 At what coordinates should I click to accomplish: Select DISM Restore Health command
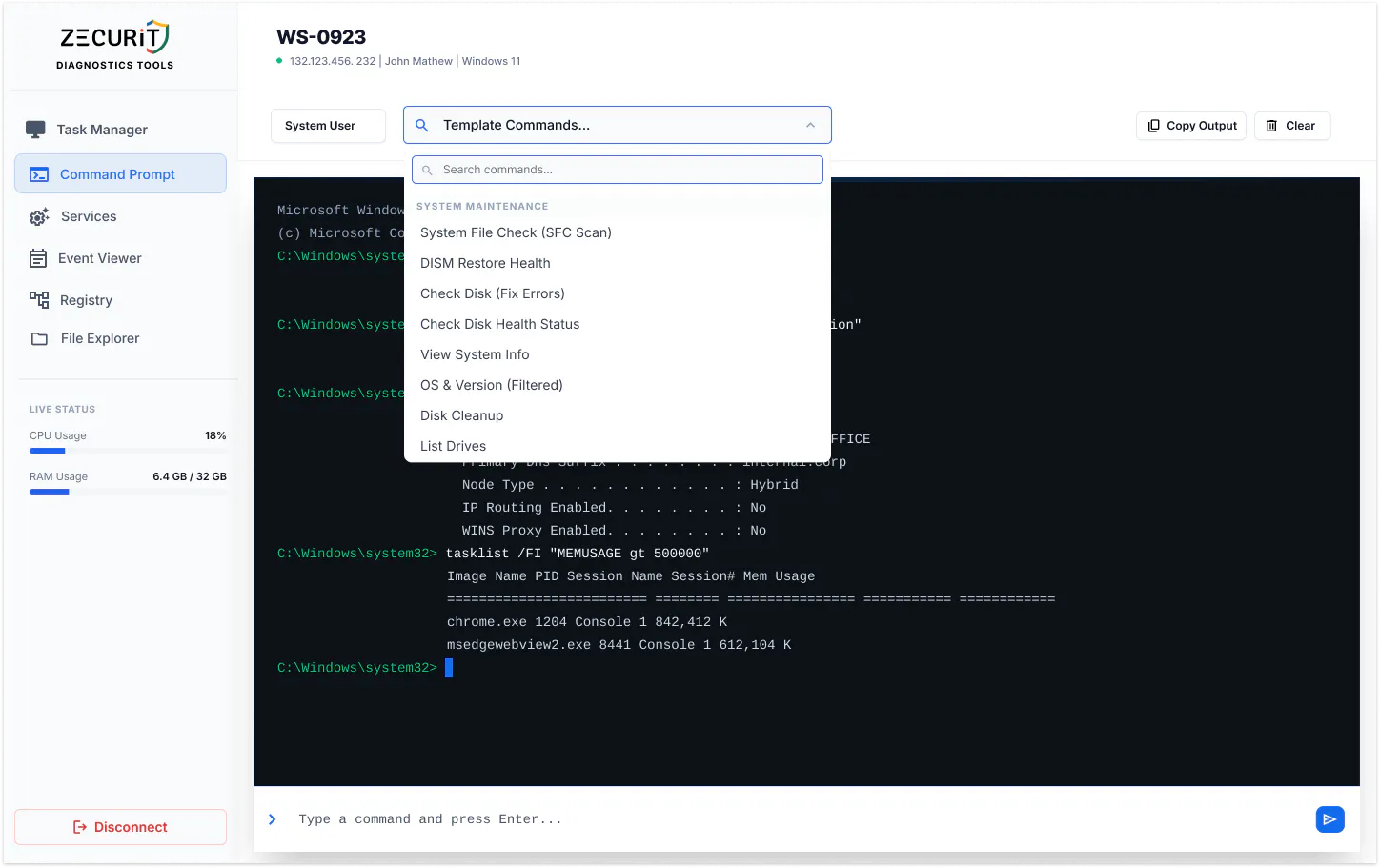(x=618, y=263)
